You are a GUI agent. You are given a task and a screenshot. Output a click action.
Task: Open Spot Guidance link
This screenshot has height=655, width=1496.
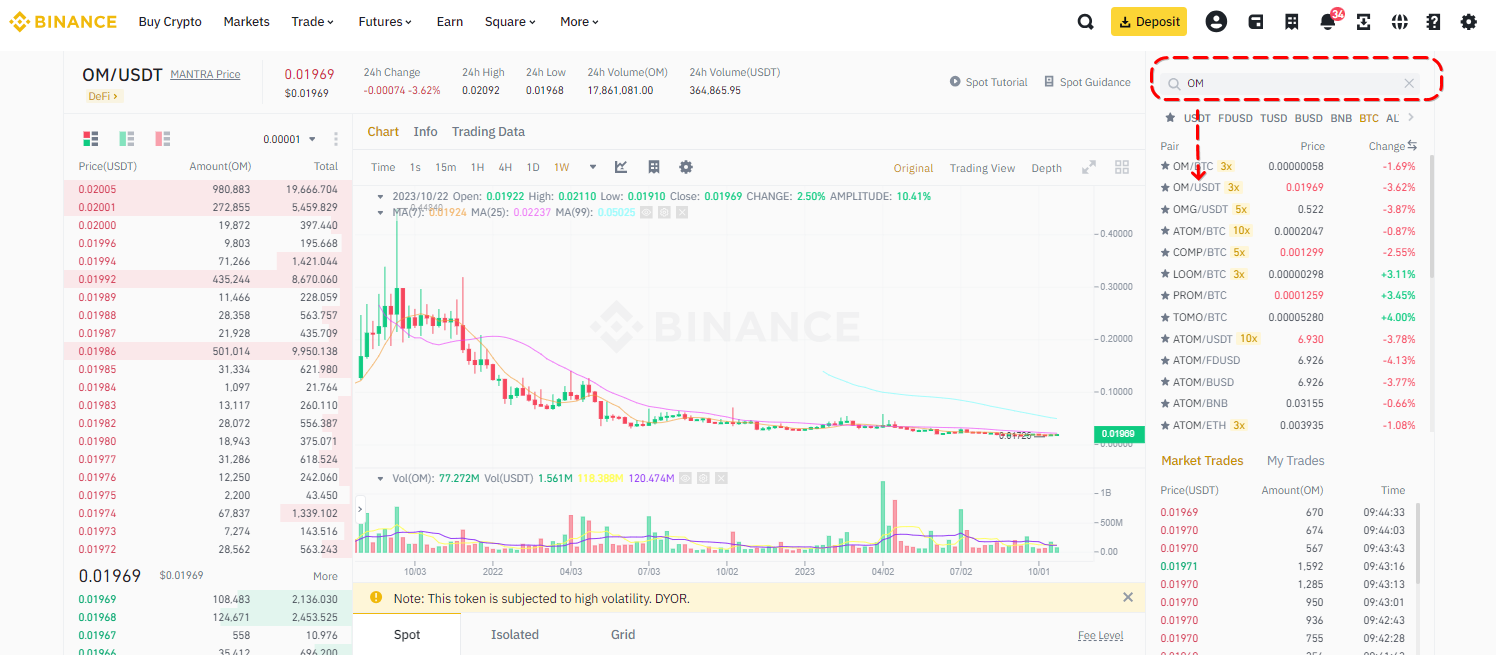click(1087, 82)
